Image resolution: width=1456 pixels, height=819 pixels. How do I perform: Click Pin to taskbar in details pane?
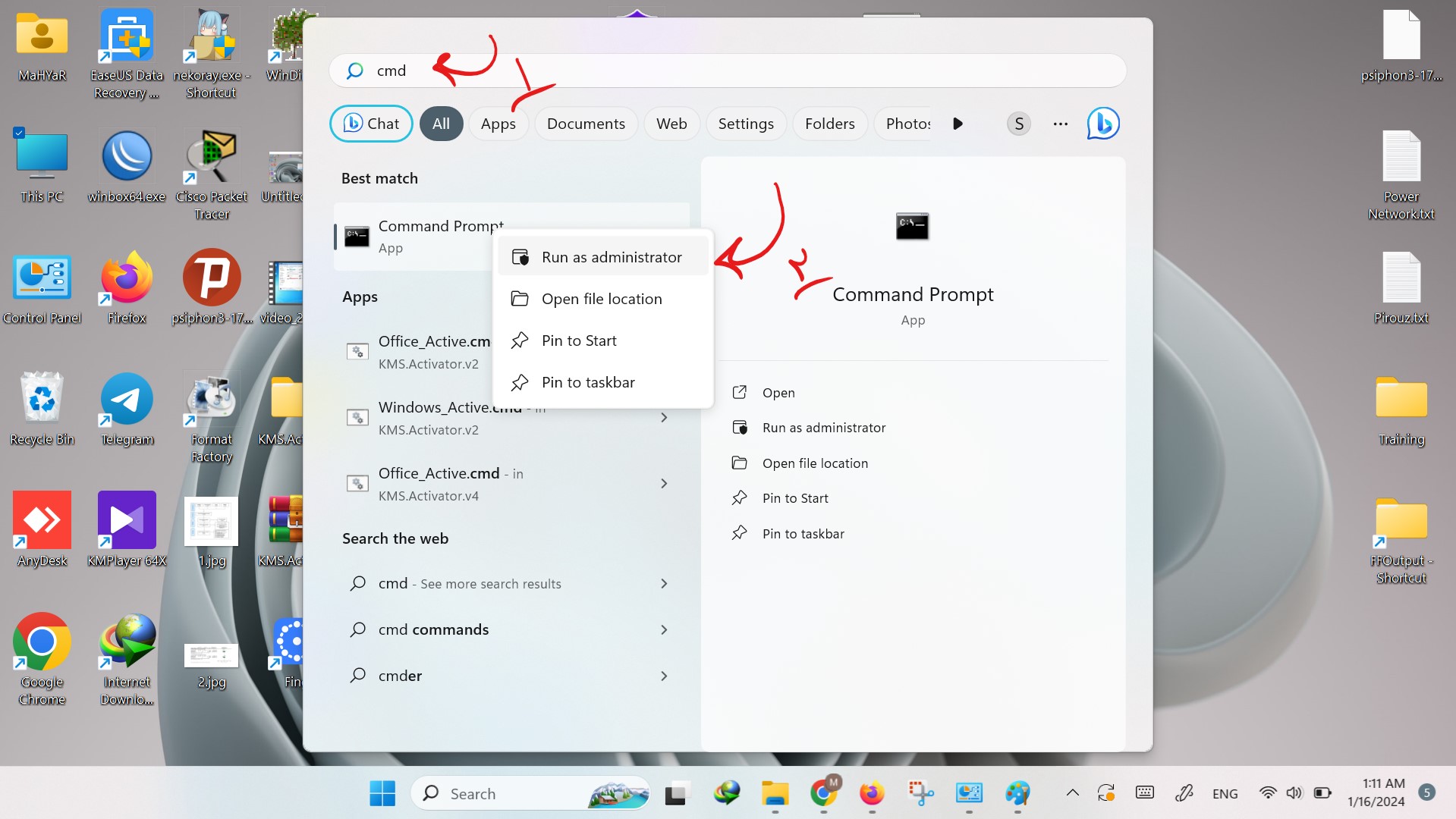(803, 534)
